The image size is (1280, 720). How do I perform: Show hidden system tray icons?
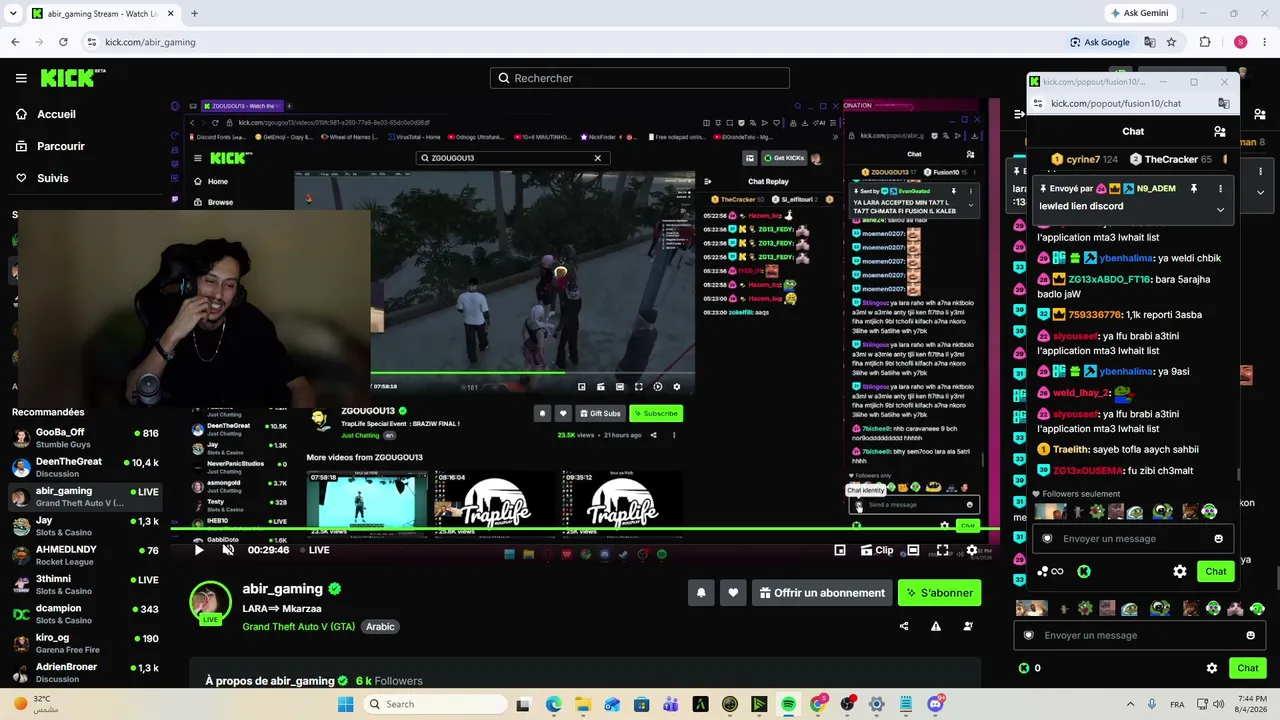(x=1130, y=704)
